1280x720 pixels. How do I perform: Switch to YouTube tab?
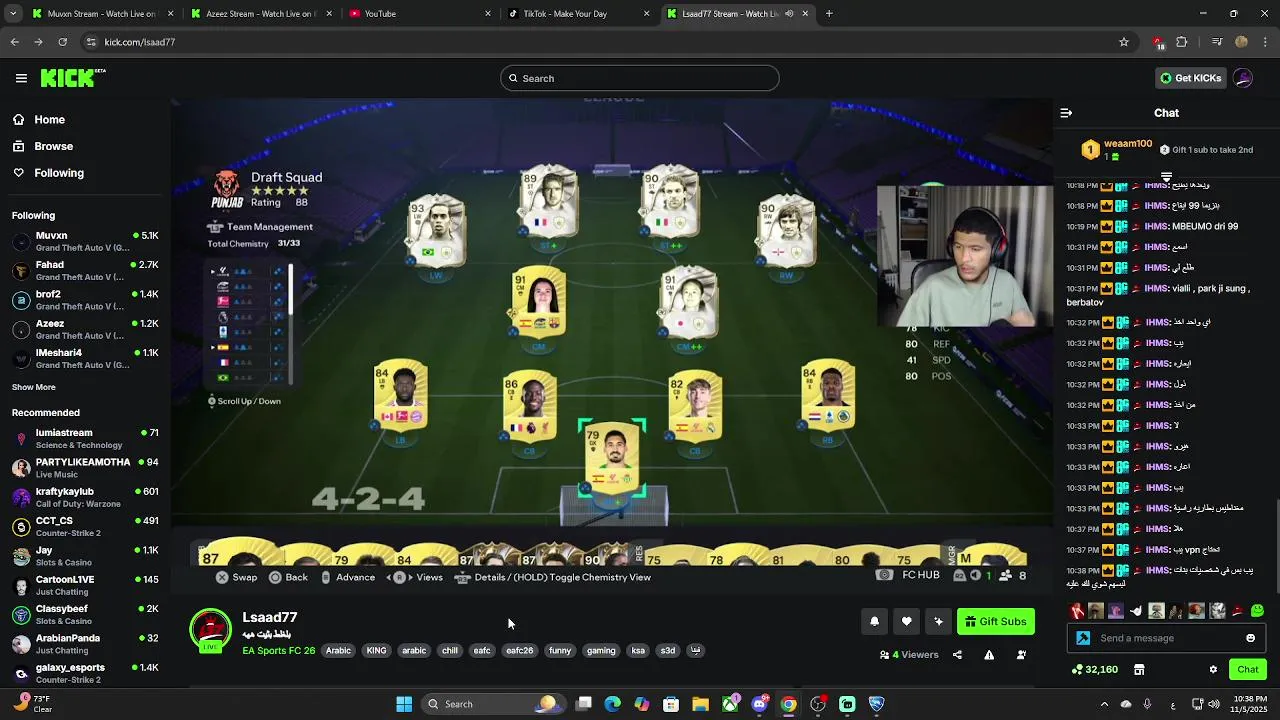point(420,14)
